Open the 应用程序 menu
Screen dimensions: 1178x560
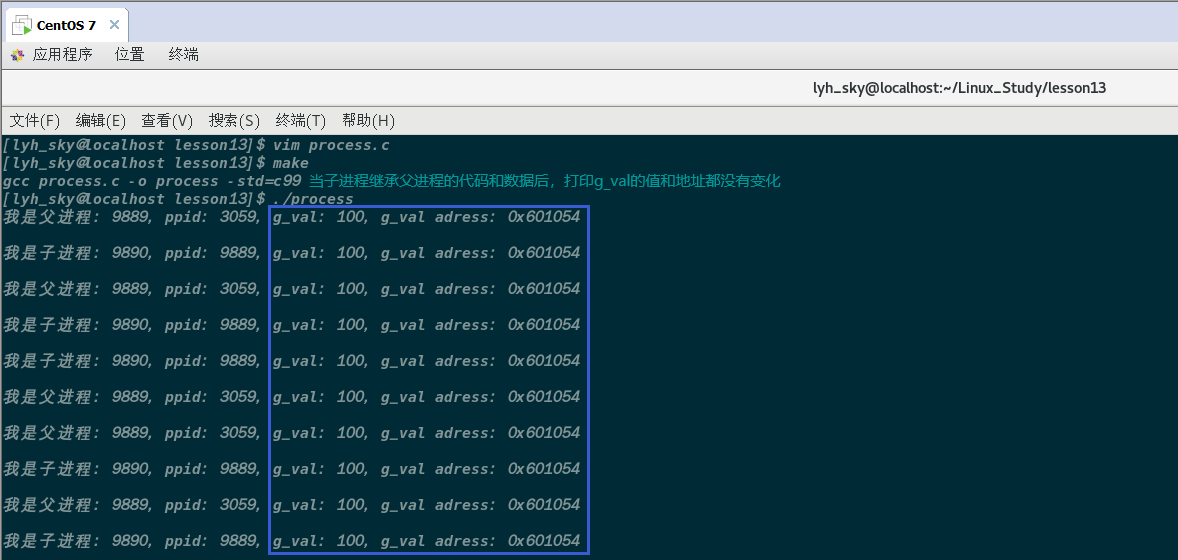(x=62, y=55)
